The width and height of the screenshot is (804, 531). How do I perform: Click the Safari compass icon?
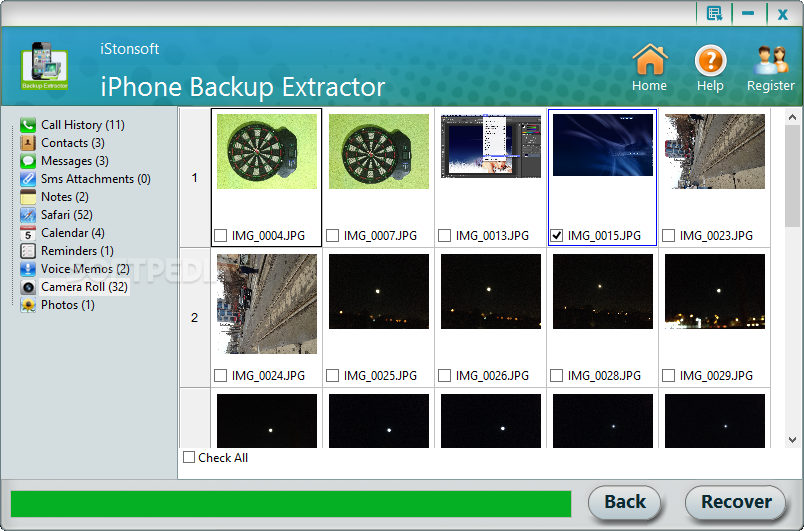(x=28, y=215)
